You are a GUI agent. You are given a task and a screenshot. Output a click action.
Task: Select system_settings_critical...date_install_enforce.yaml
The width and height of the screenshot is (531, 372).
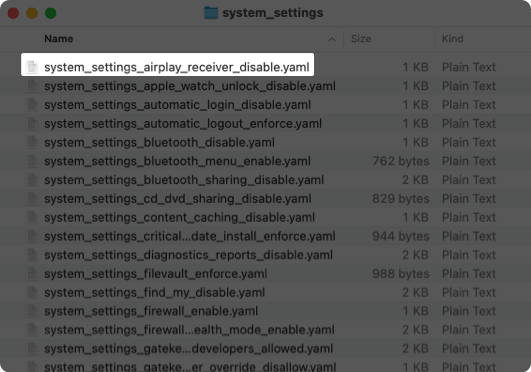coord(190,236)
